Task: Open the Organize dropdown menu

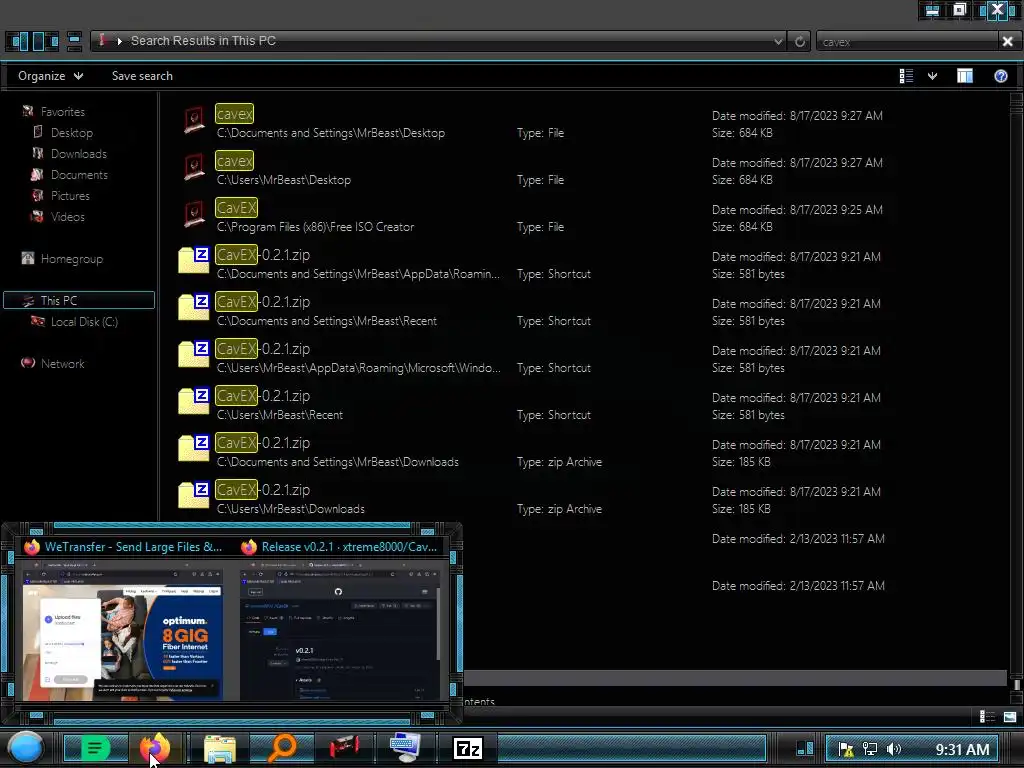Action: 50,76
